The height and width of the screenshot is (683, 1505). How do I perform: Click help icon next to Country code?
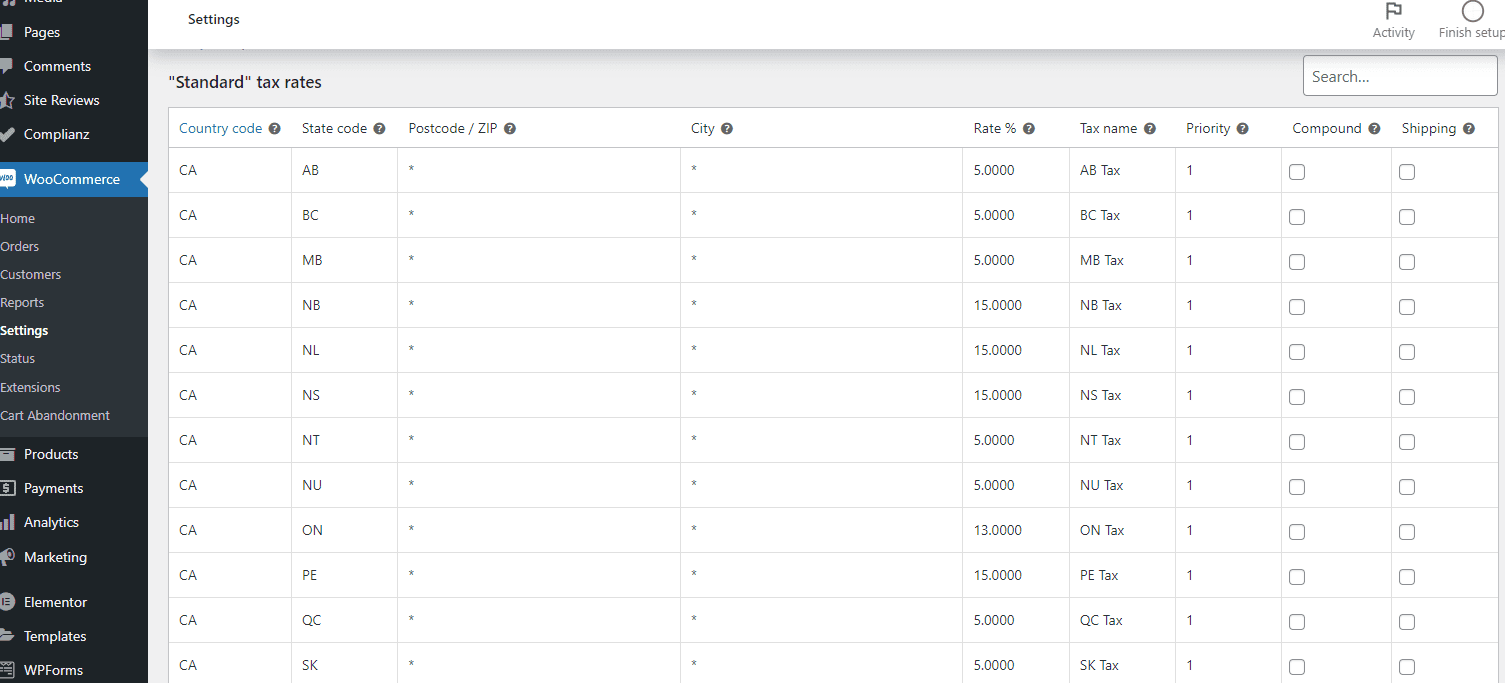[x=275, y=129]
